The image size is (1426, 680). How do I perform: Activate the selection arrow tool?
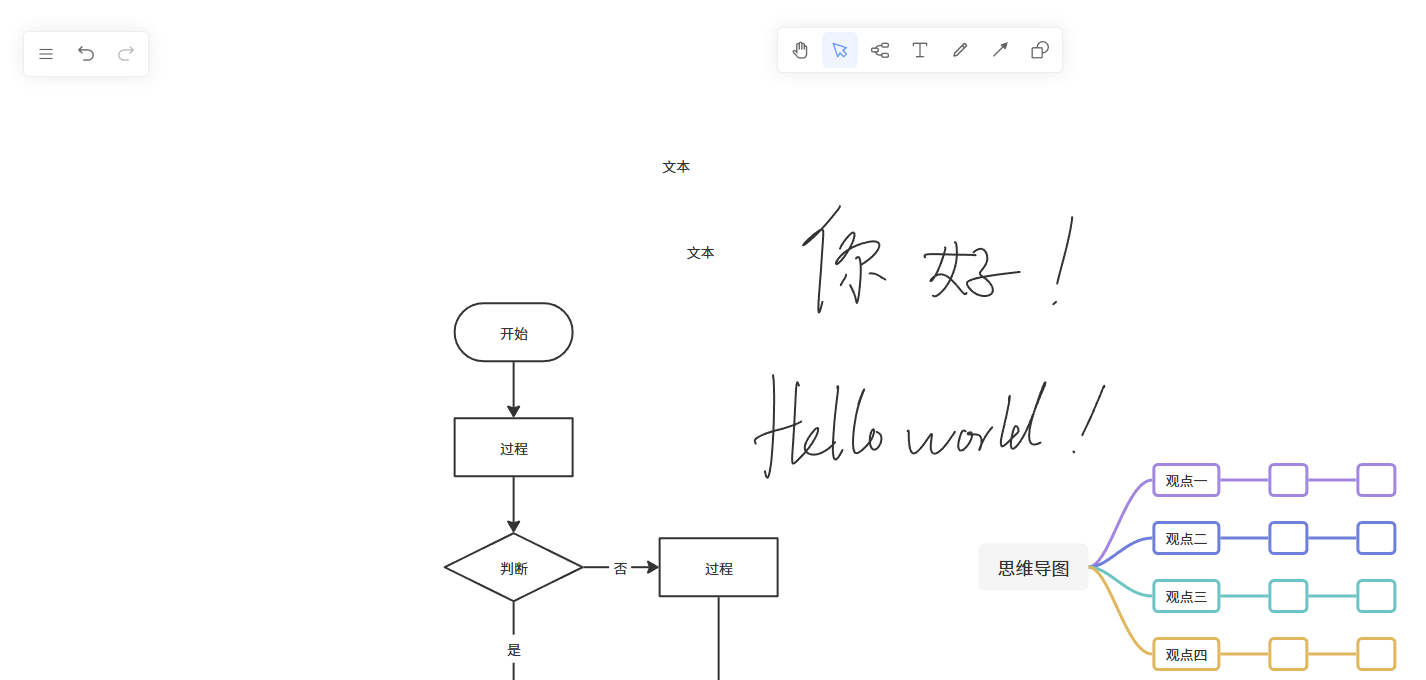tap(840, 49)
